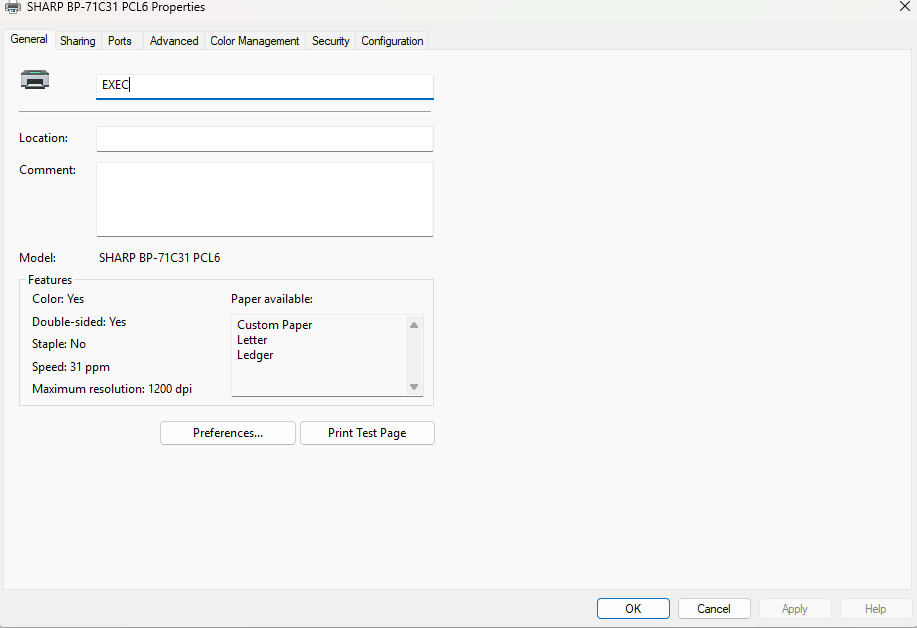The height and width of the screenshot is (628, 917).
Task: Focus the Location text field
Action: tap(265, 139)
